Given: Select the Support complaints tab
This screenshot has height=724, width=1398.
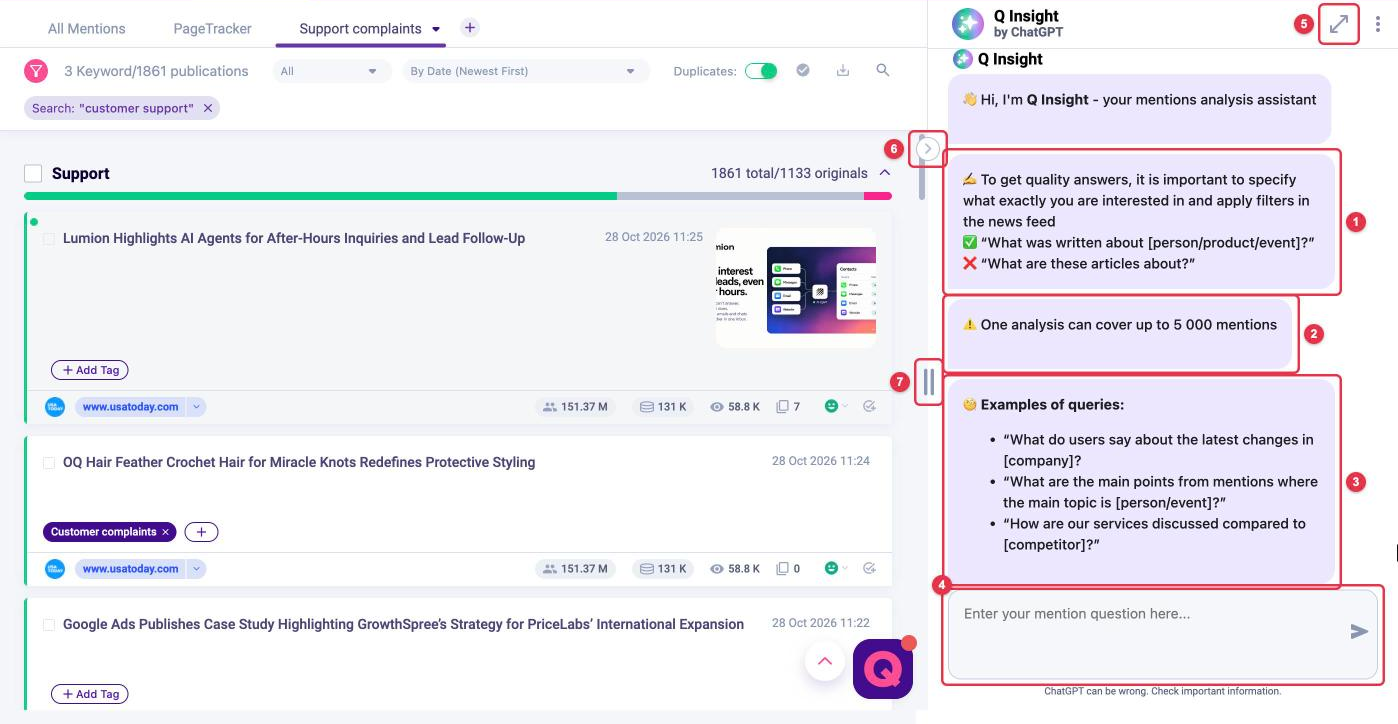Looking at the screenshot, I should [x=360, y=28].
